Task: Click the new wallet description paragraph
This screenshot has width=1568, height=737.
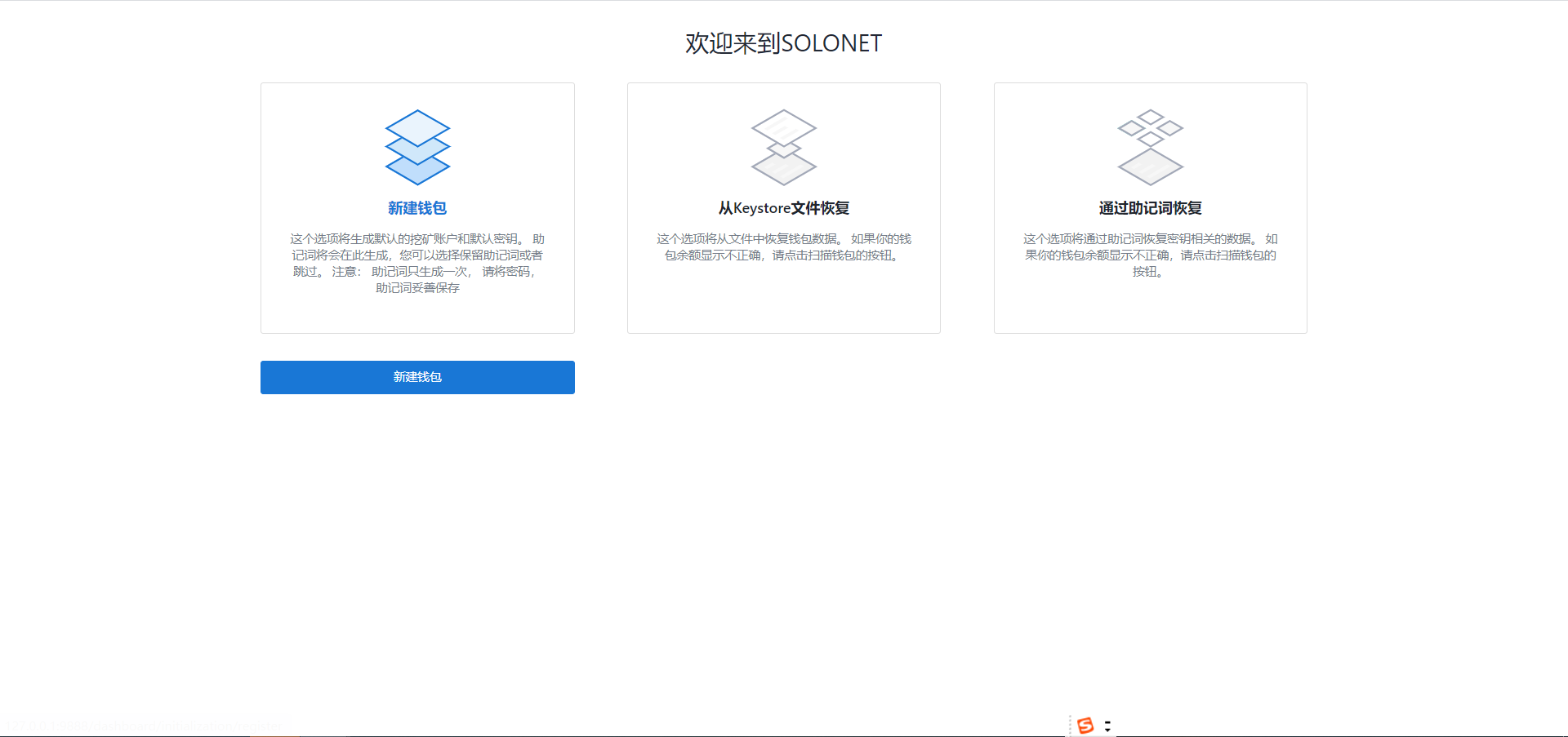Action: 417,263
